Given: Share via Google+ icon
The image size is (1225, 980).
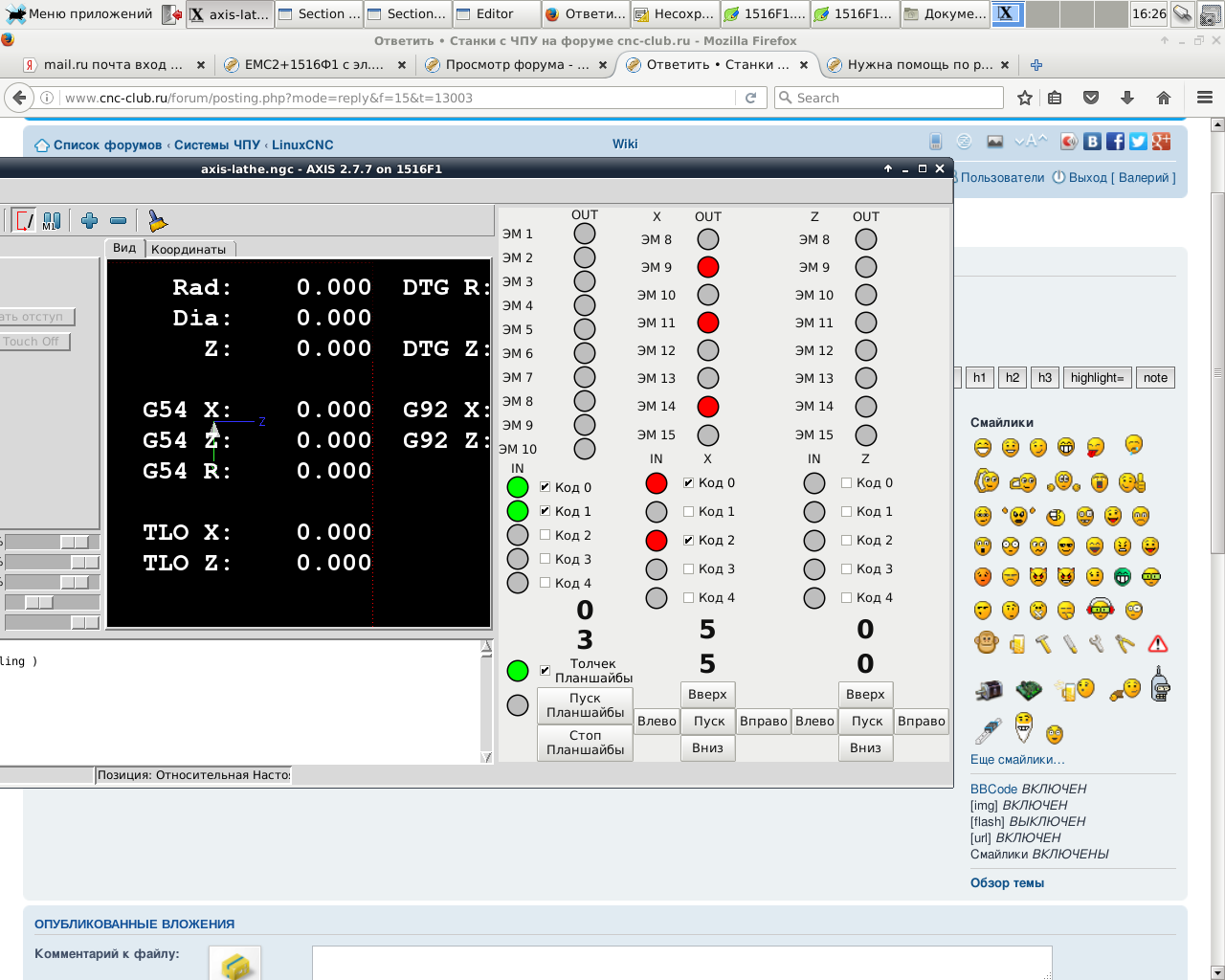Looking at the screenshot, I should tap(1161, 142).
